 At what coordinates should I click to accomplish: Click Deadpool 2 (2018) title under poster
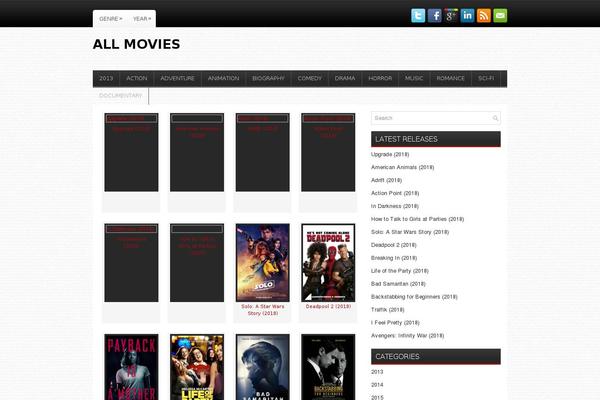[328, 307]
